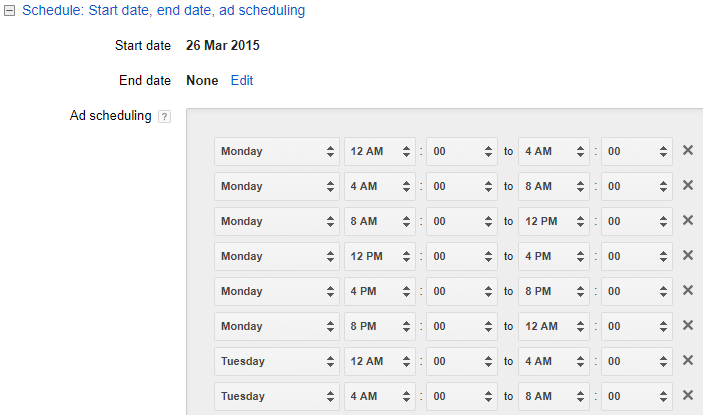Open the first Tuesday day dropdown

coord(277,361)
